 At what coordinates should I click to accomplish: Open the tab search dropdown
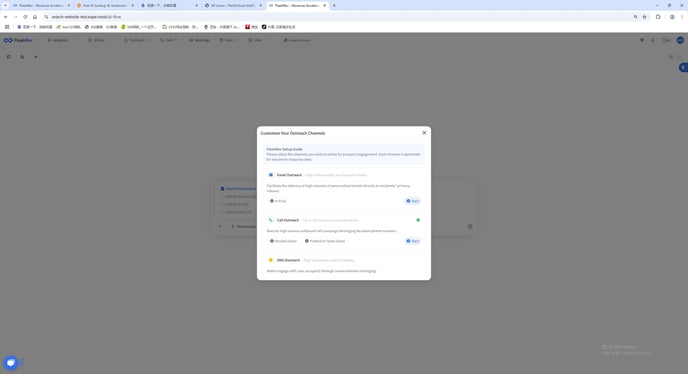click(5, 5)
